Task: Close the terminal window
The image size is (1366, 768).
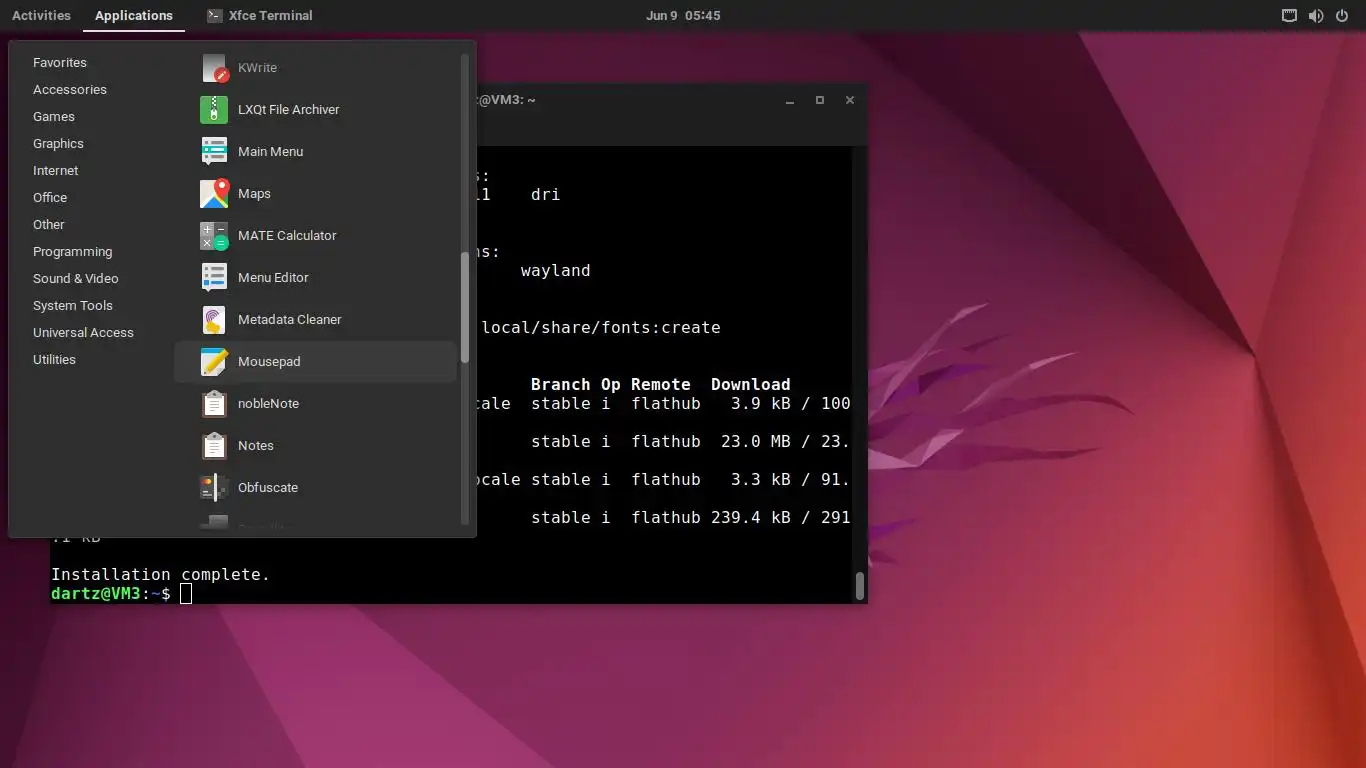Action: (850, 101)
